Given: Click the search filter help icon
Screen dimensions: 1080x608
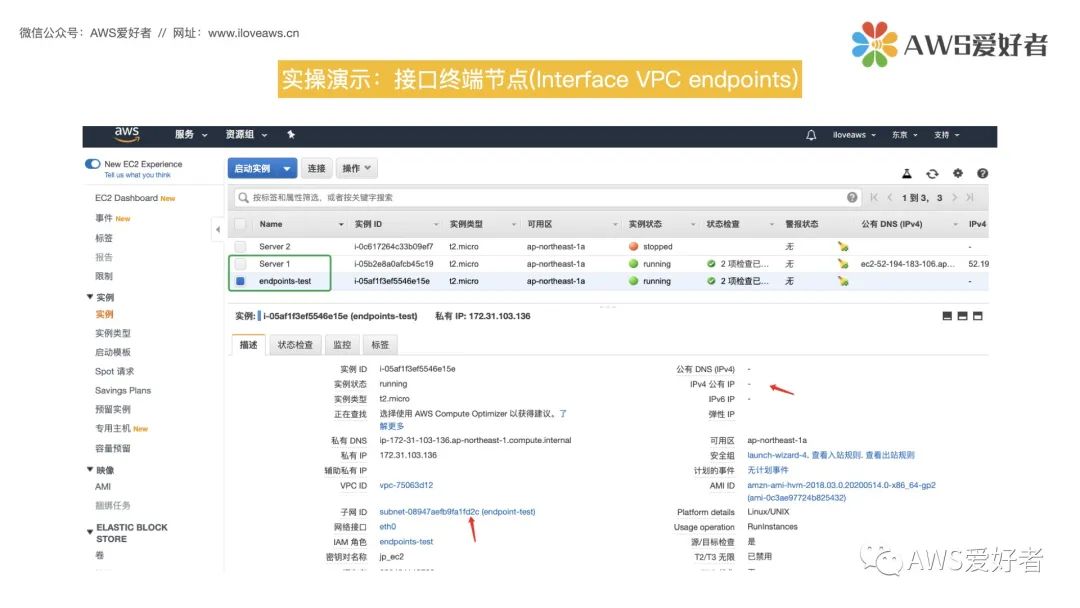Looking at the screenshot, I should click(x=852, y=198).
